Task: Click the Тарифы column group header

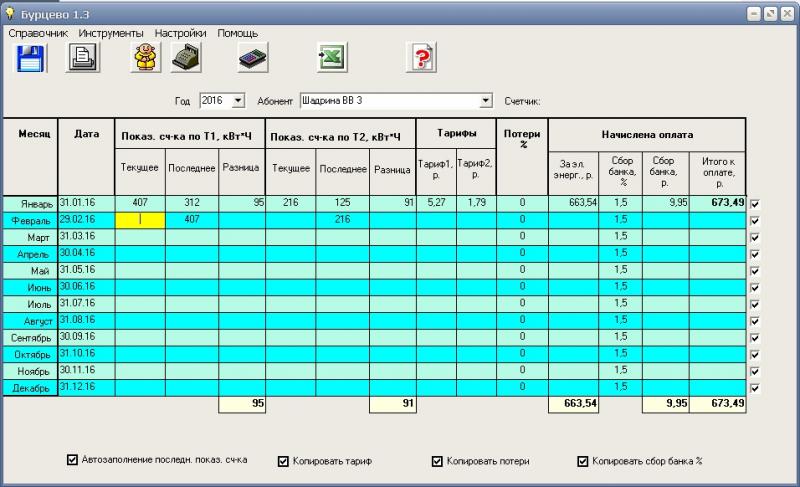Action: 456,134
